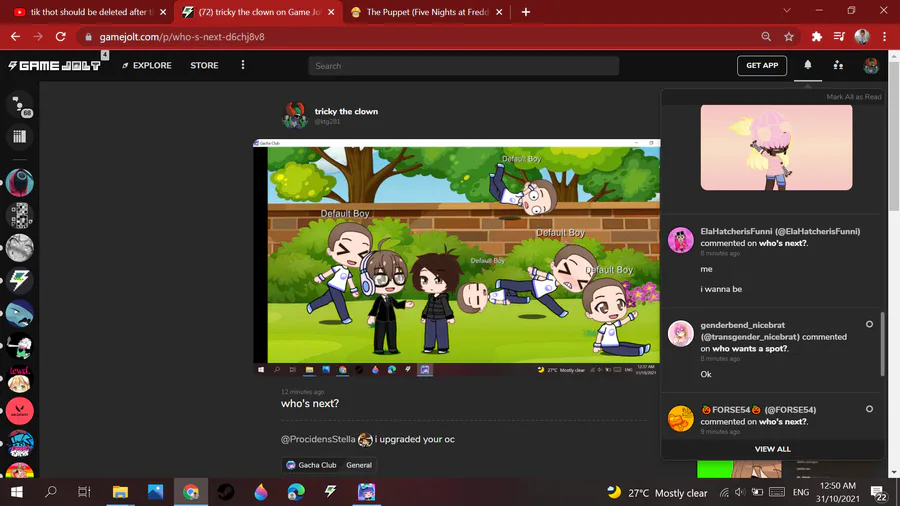Open FORSE54's avatar in notifications
Viewport: 900px width, 506px height.
(x=680, y=418)
